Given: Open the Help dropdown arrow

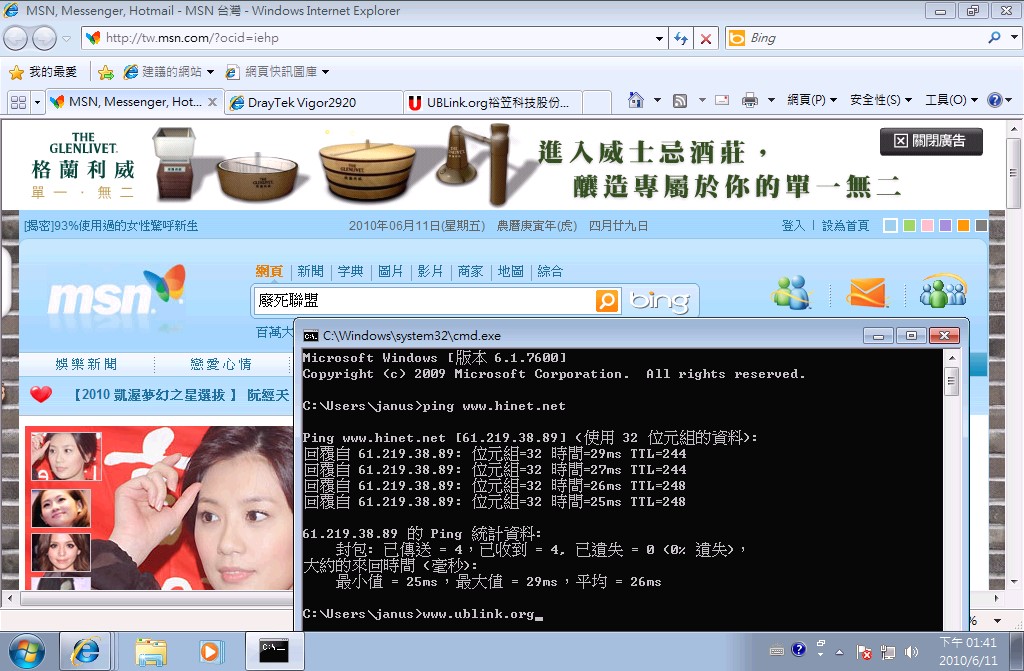Looking at the screenshot, I should tap(1008, 100).
